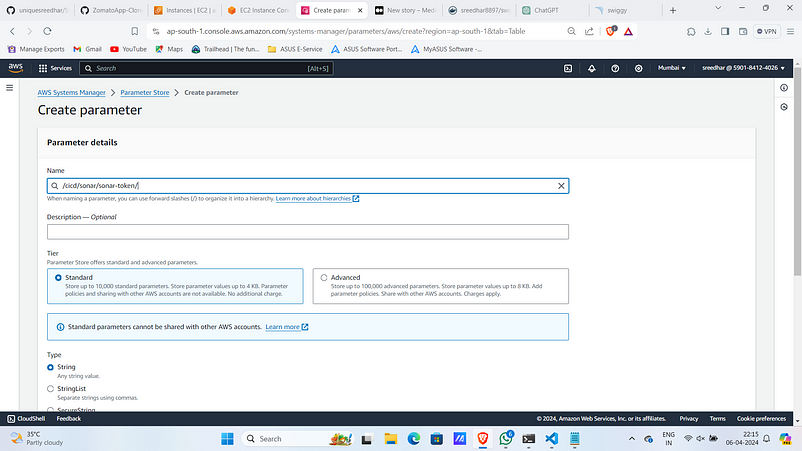Viewport: 802px width, 451px height.
Task: Click the Feedback footer link
Action: pyautogui.click(x=69, y=418)
